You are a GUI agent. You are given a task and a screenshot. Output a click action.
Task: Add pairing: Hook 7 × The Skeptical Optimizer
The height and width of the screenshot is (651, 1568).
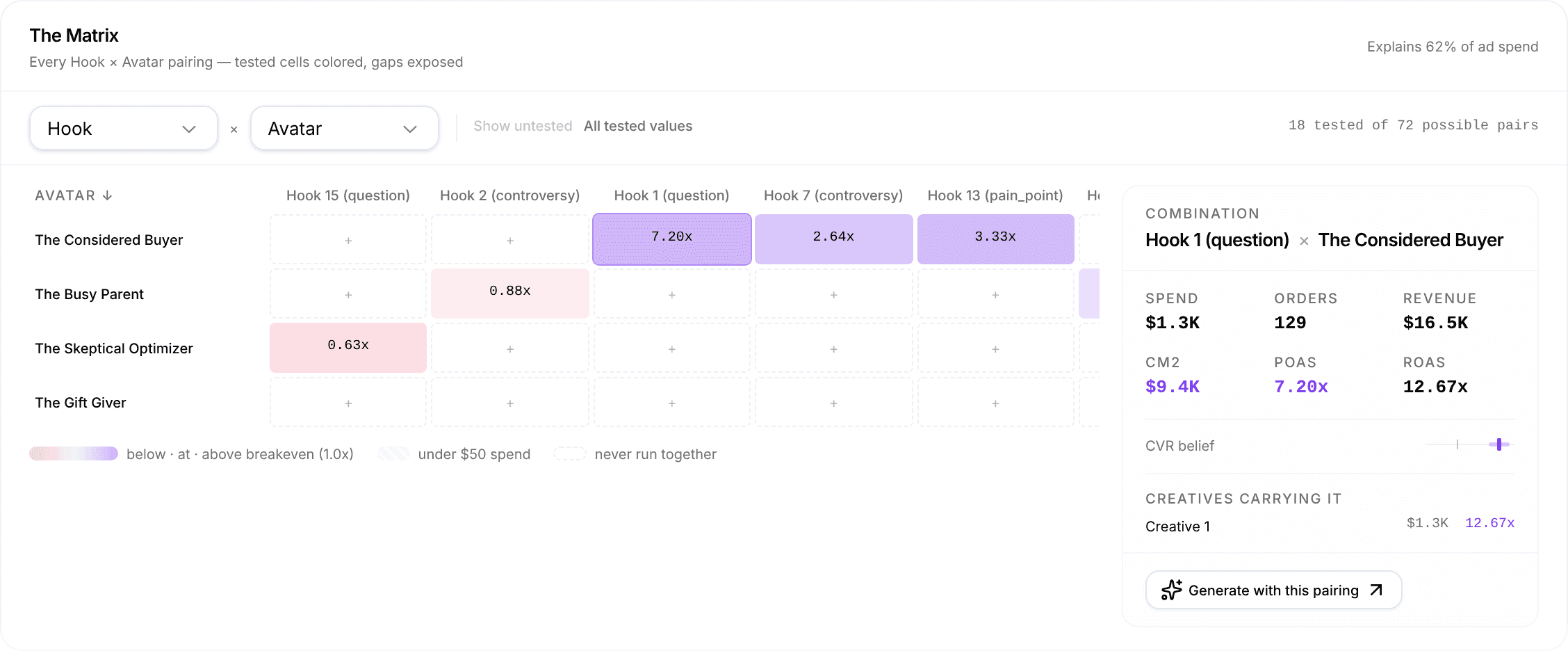pyautogui.click(x=833, y=348)
